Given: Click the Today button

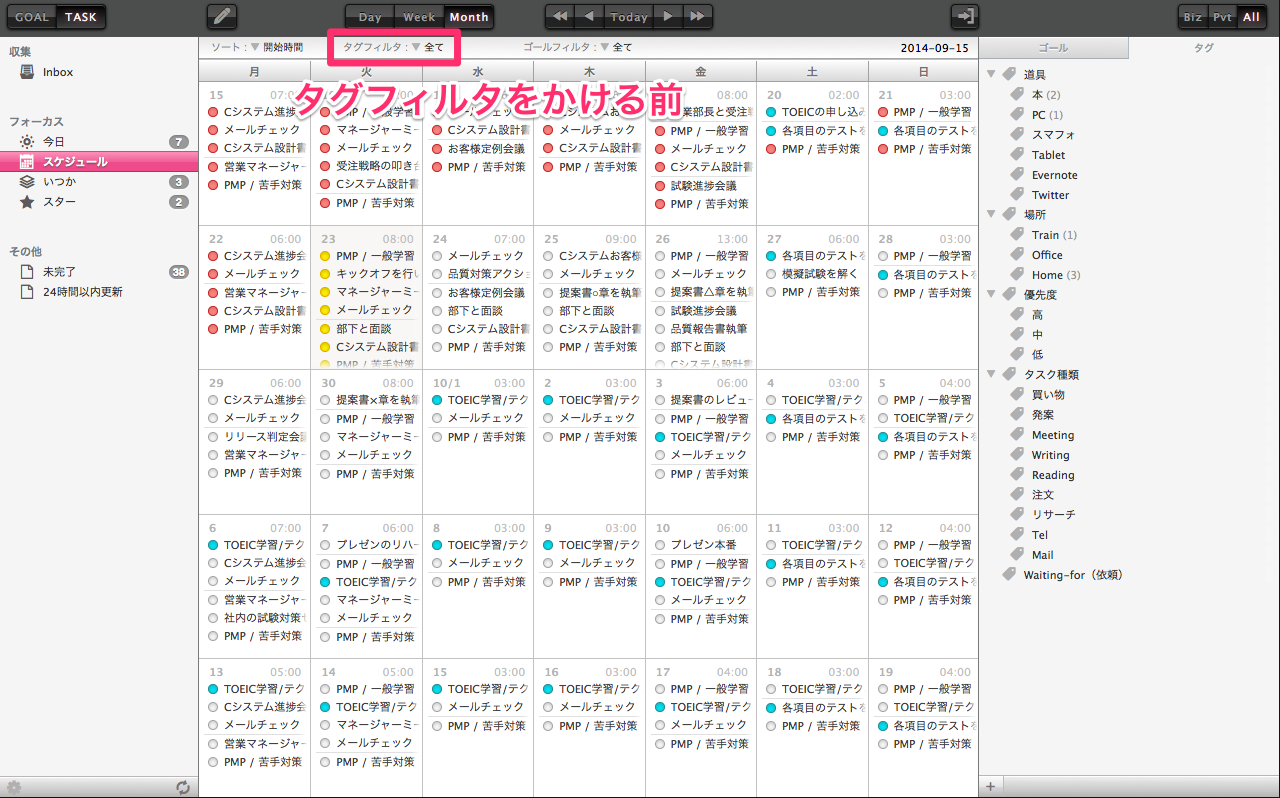Looking at the screenshot, I should tap(629, 17).
